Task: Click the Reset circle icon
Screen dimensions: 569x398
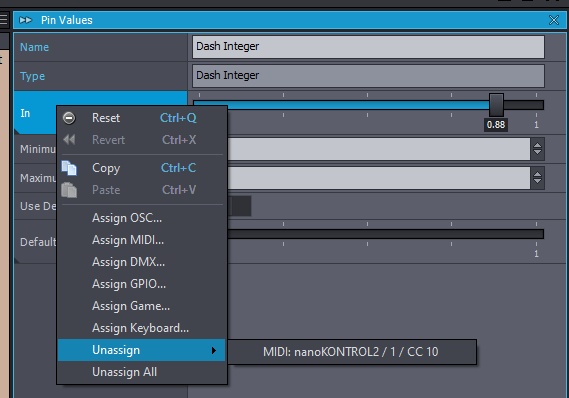Action: (69, 118)
